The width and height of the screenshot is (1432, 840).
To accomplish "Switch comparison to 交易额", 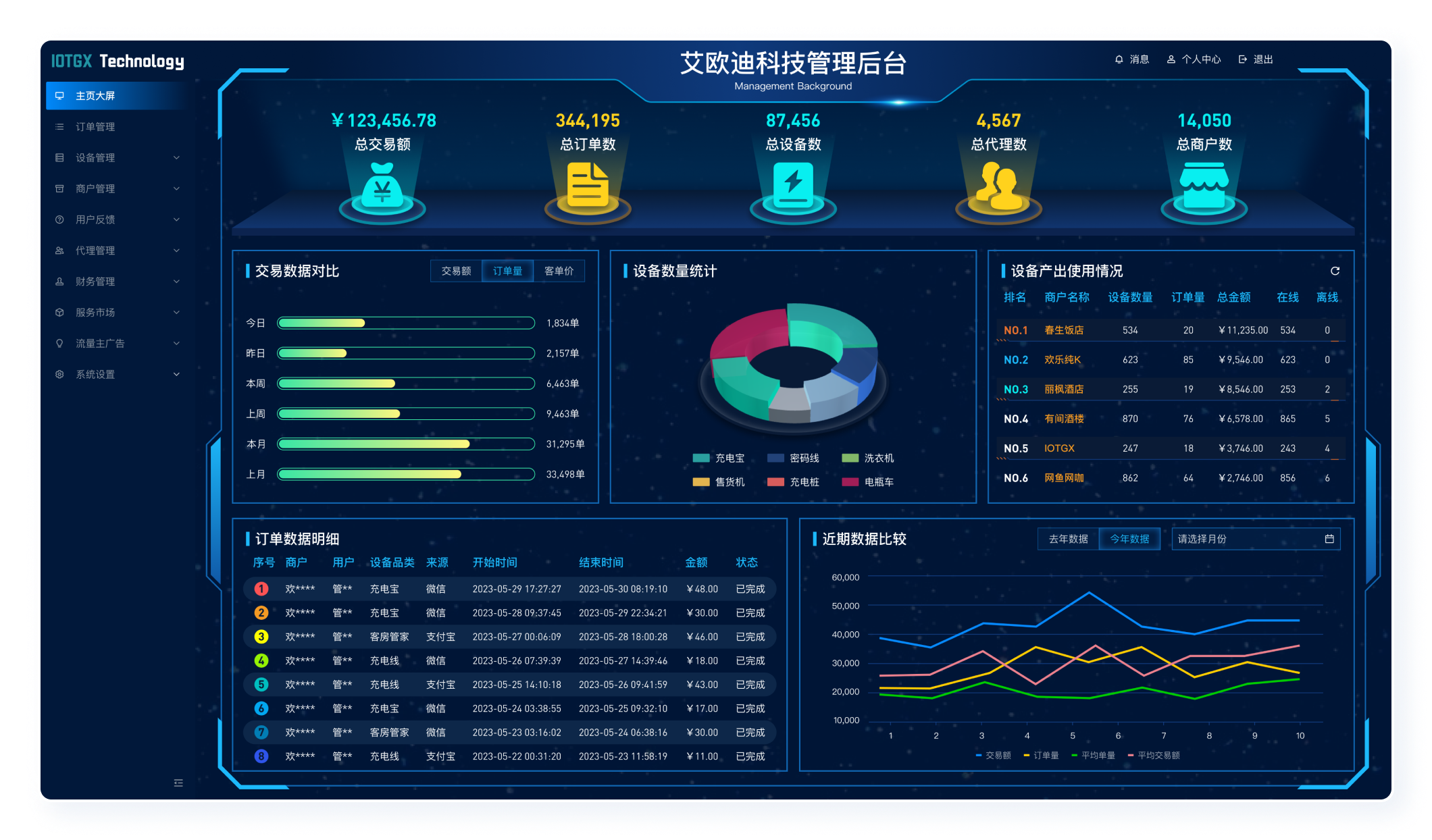I will tap(456, 271).
